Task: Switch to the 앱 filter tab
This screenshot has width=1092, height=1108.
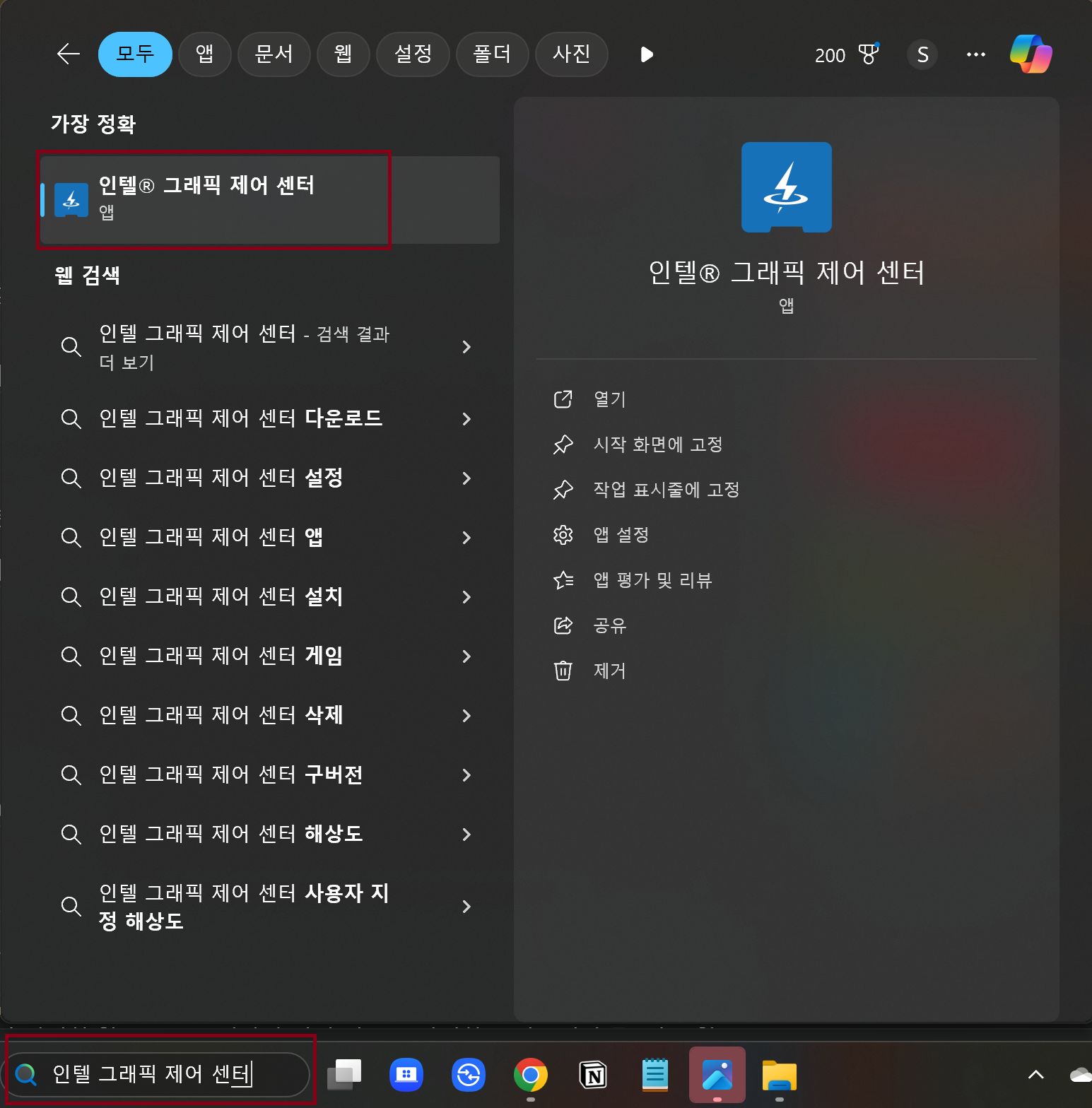Action: [x=205, y=54]
